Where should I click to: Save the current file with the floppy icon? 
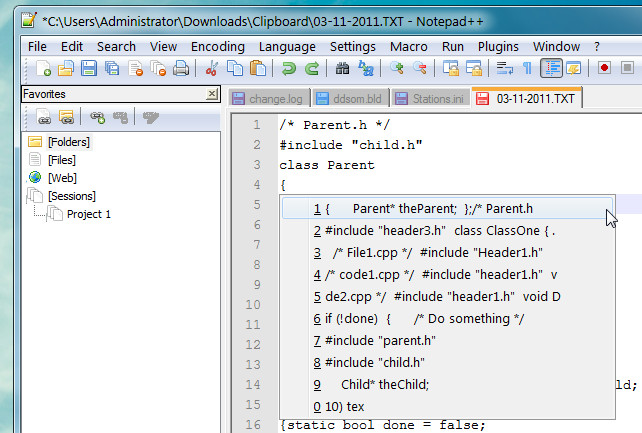(88, 68)
